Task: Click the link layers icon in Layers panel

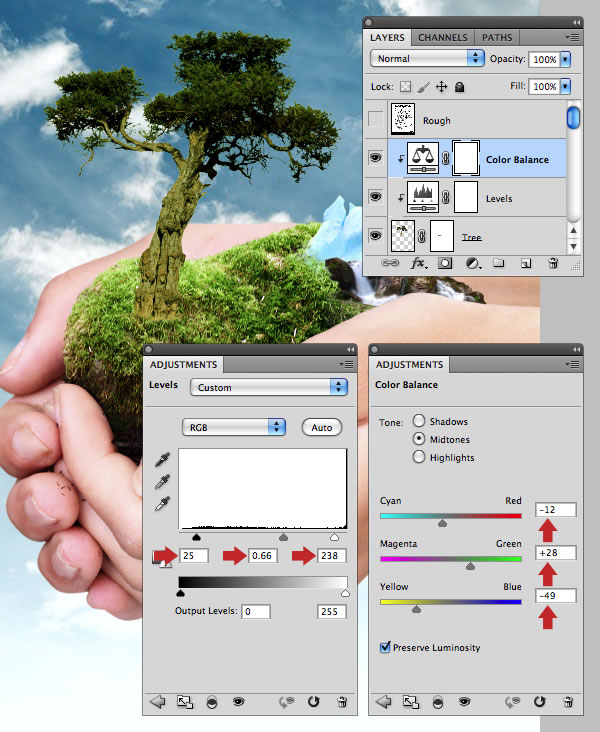Action: [x=390, y=263]
